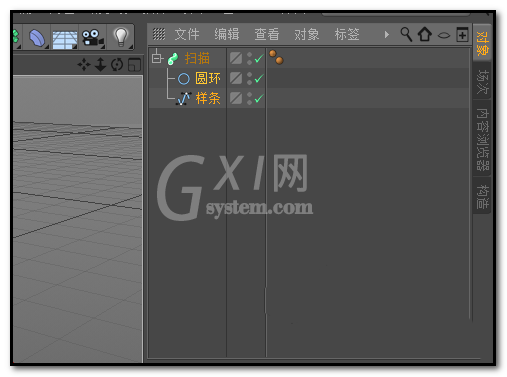Open the 编辑 menu
The height and width of the screenshot is (377, 507).
point(227,34)
